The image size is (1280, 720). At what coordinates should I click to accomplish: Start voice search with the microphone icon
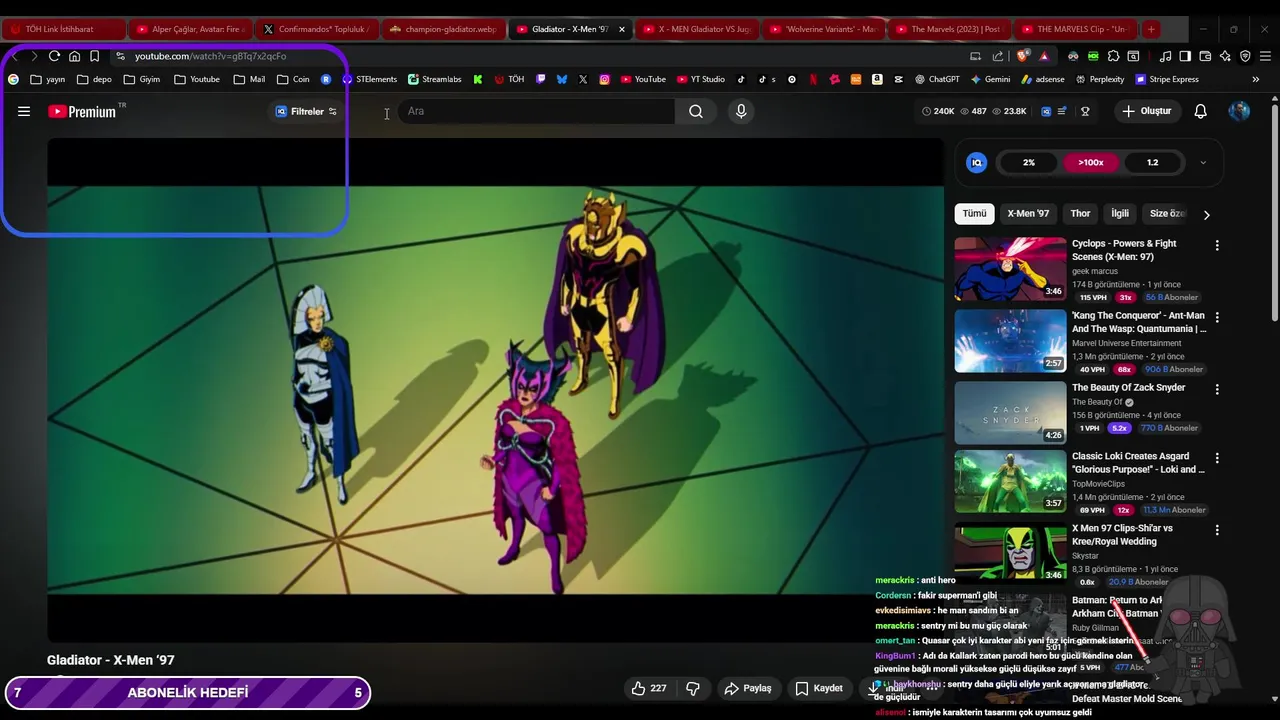tap(741, 111)
